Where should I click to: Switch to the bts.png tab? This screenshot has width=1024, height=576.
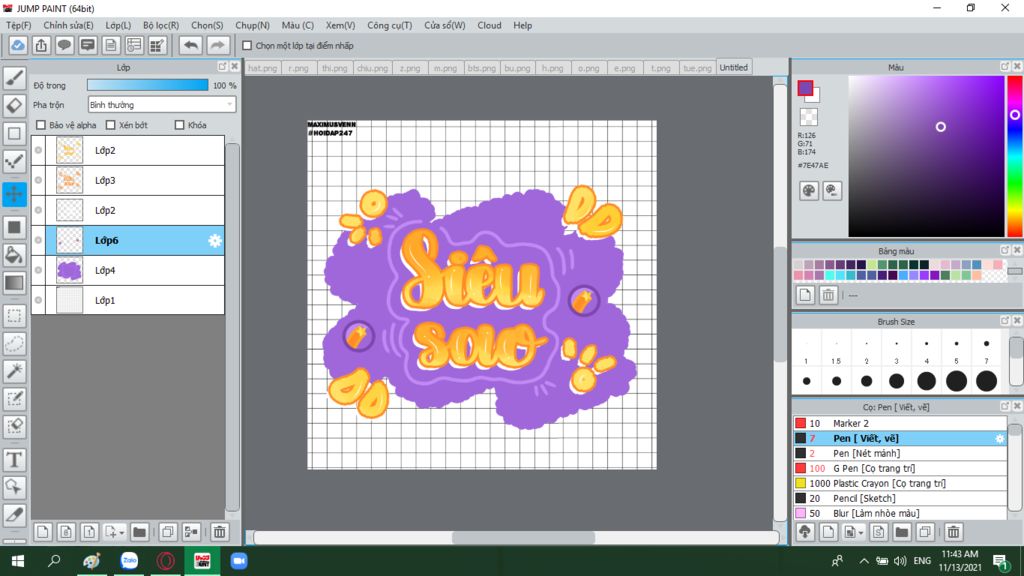(481, 68)
